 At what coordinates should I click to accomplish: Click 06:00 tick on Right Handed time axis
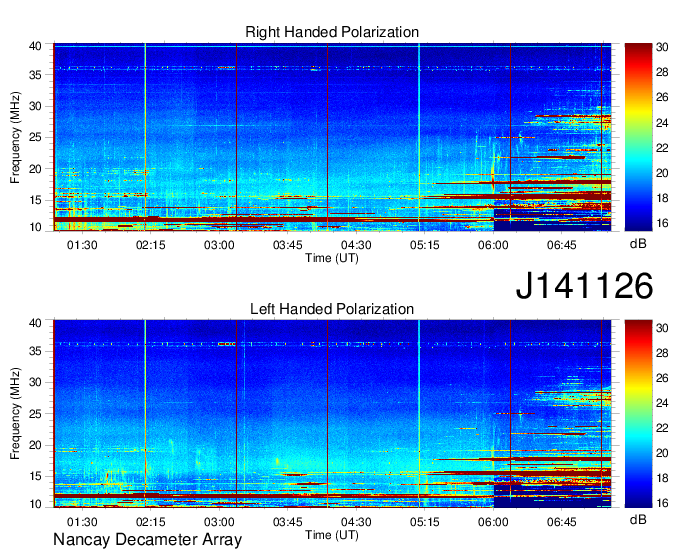coord(493,245)
